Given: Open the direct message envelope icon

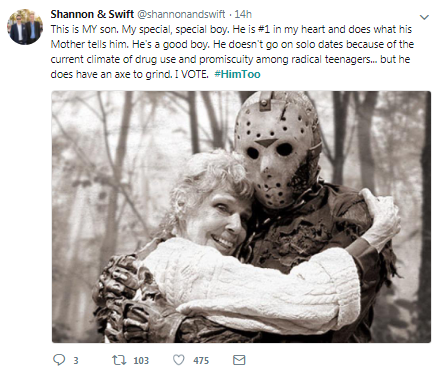Looking at the screenshot, I should click(239, 360).
